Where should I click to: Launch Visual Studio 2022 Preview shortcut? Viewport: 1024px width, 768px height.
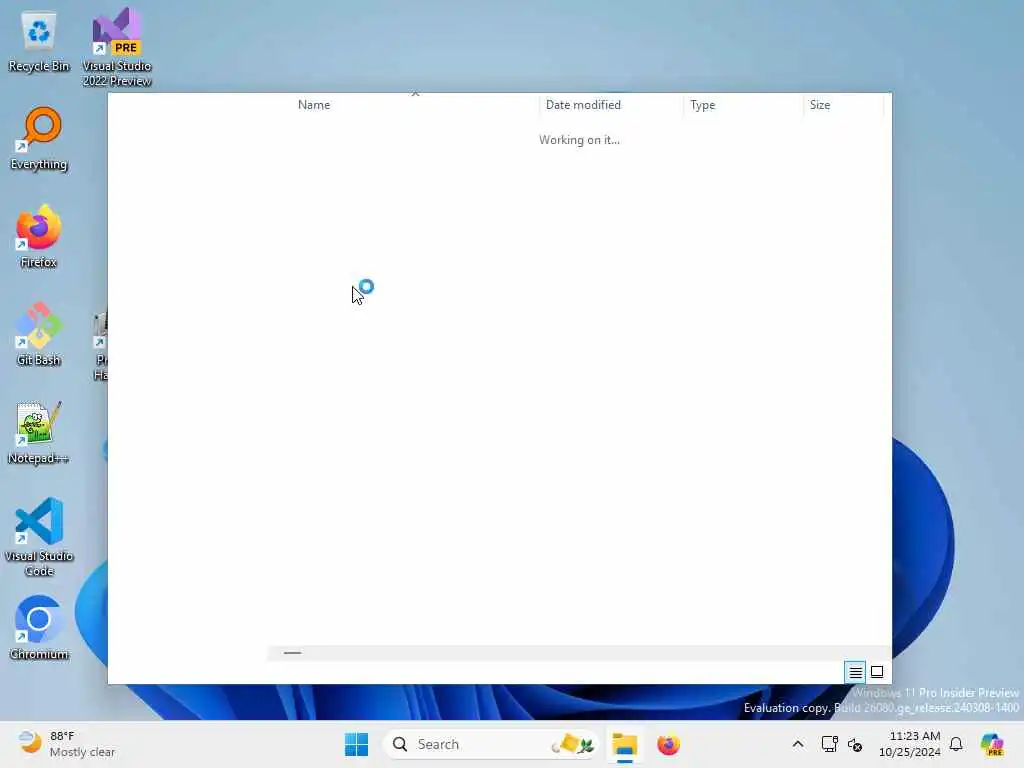click(117, 47)
